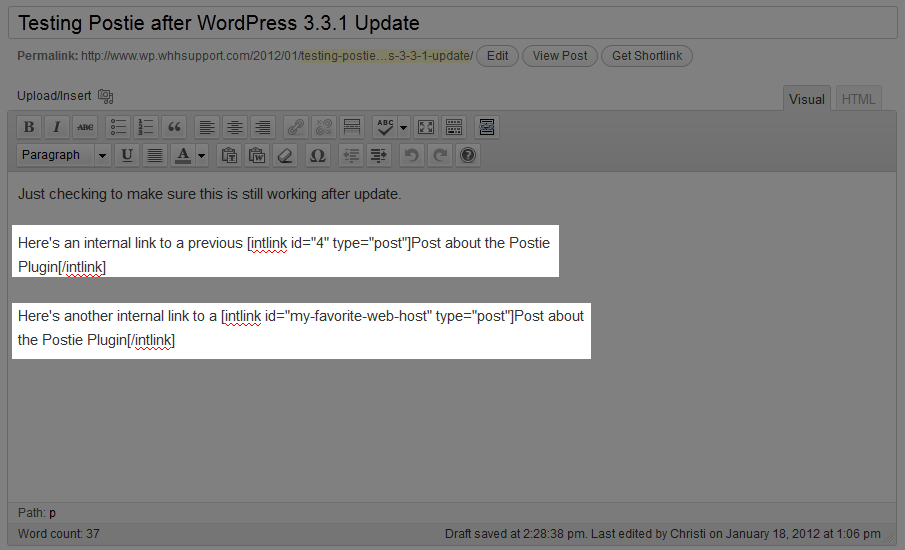Toggle strikethrough formatting
This screenshot has height=550, width=905.
85,127
